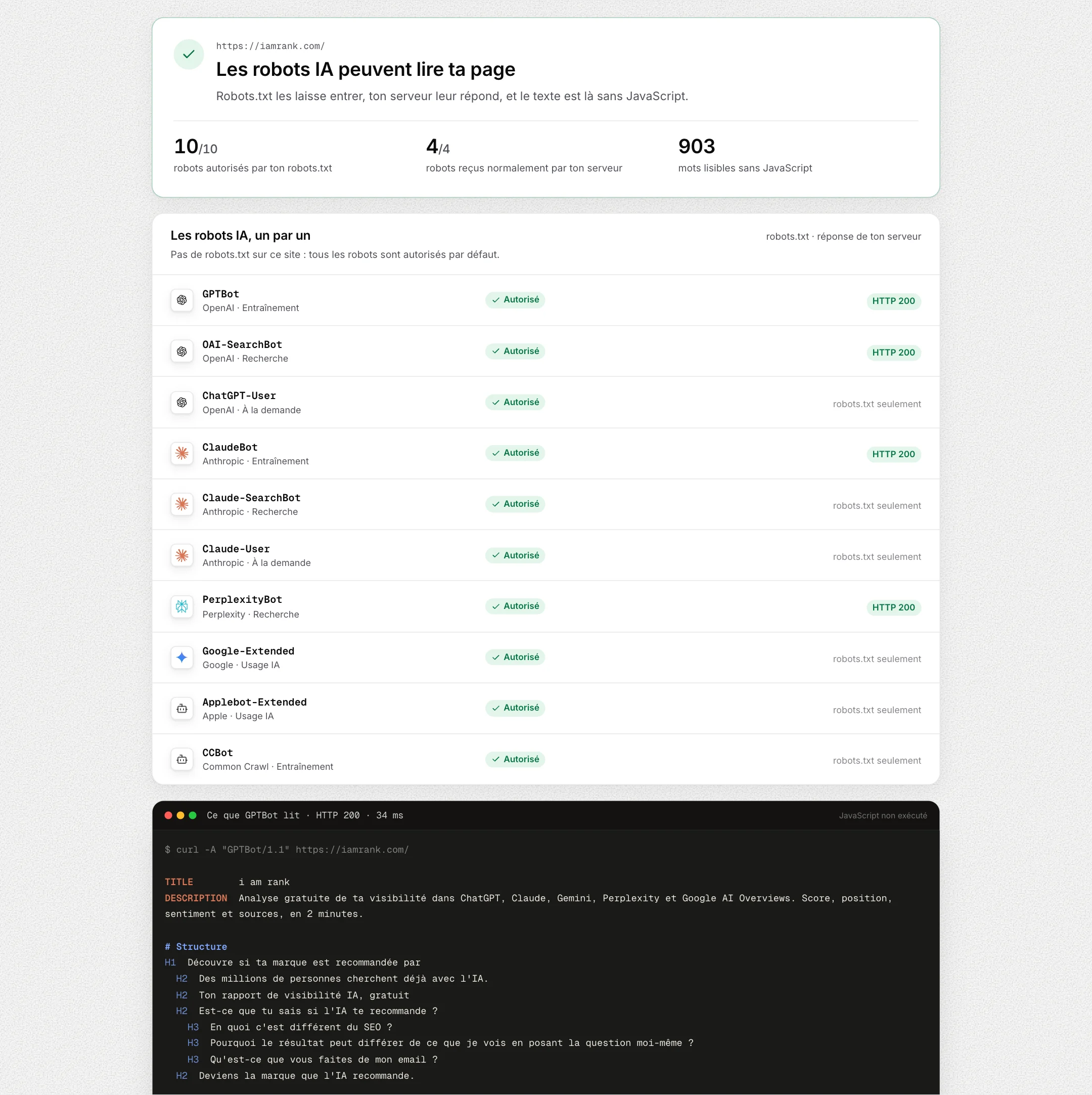Click the Autorisé badge for Google-Extended
1092x1095 pixels.
515,657
